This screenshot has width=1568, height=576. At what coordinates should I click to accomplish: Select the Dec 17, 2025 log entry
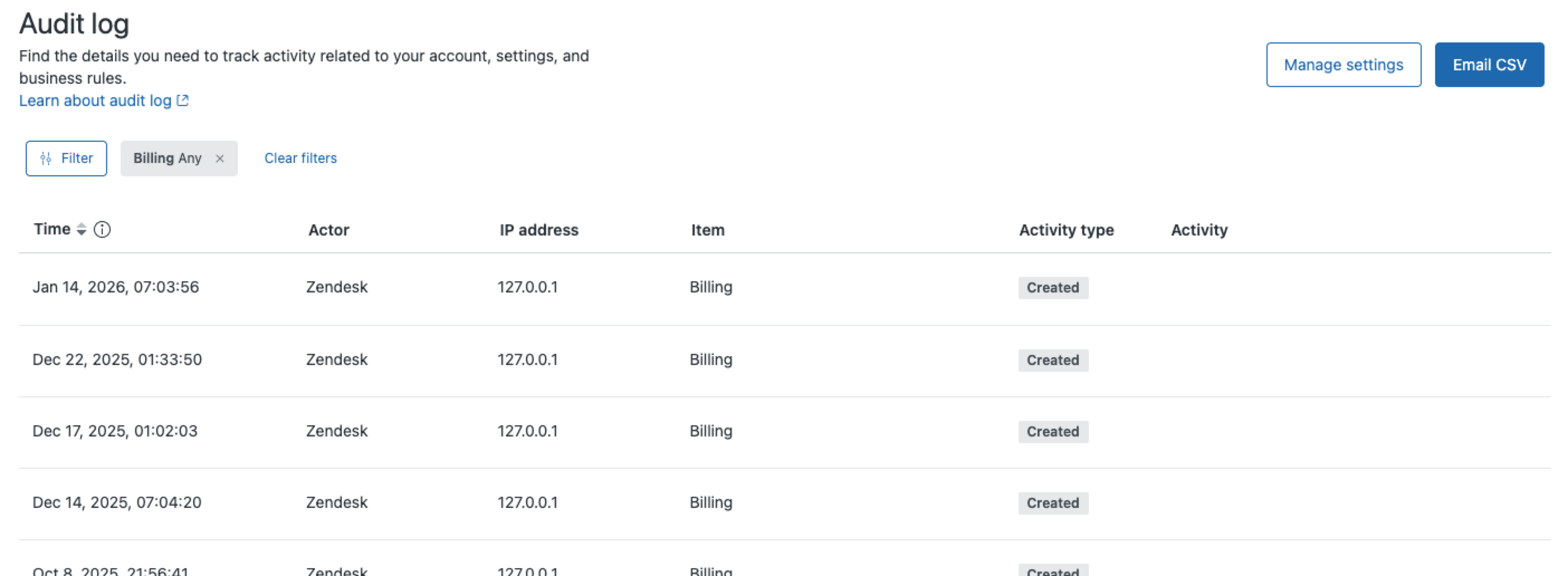(115, 431)
